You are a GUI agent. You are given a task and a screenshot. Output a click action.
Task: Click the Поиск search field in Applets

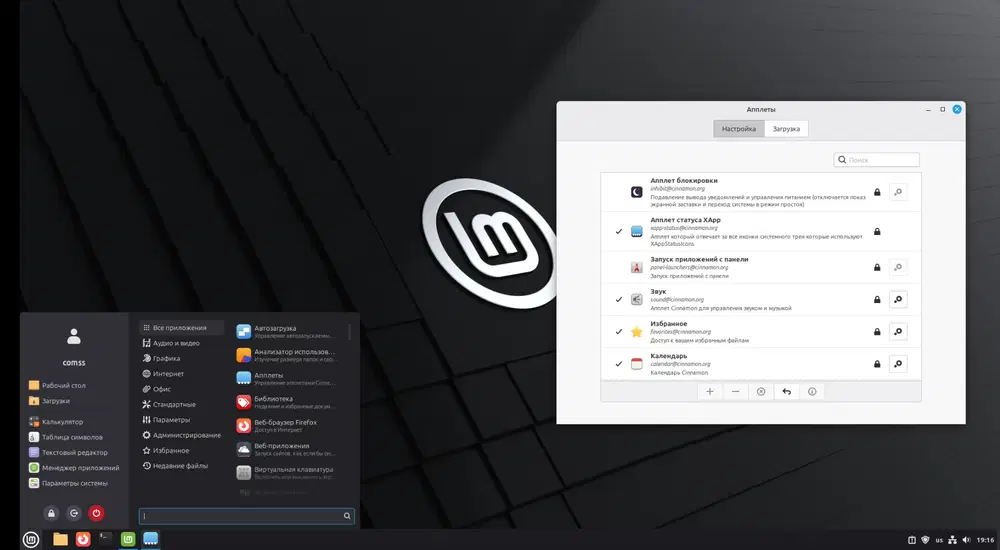click(x=877, y=160)
